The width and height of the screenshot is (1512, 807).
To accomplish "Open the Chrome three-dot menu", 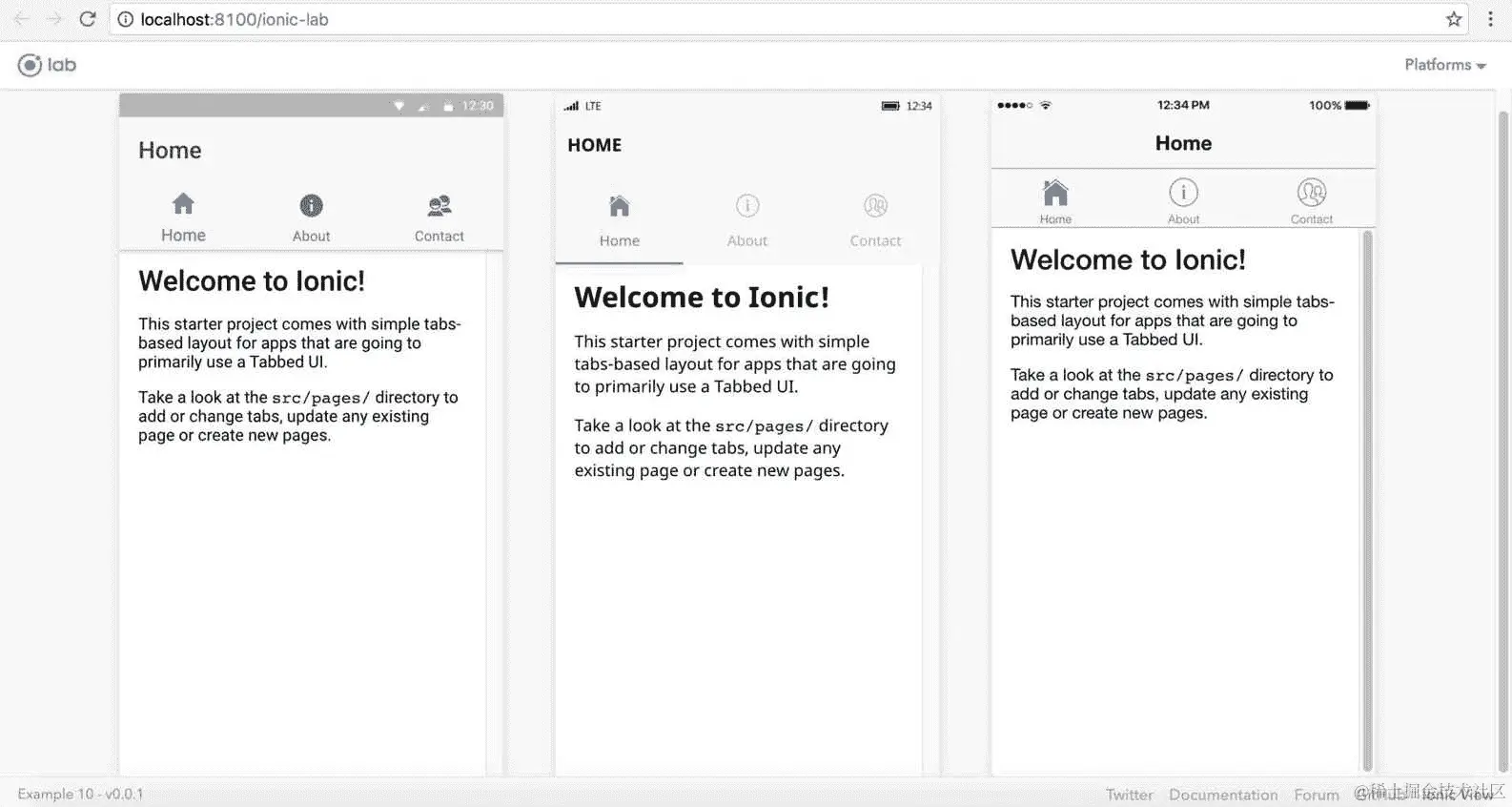I will (1491, 19).
